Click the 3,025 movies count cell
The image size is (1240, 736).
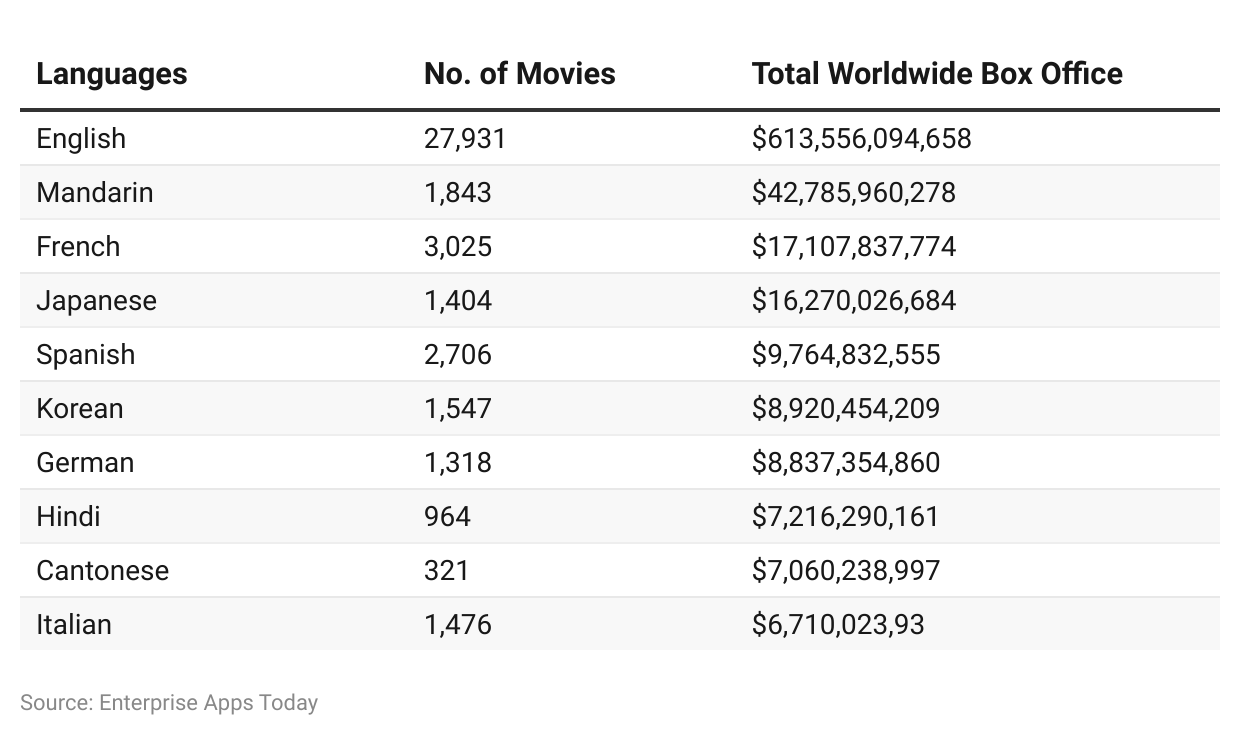coord(458,246)
